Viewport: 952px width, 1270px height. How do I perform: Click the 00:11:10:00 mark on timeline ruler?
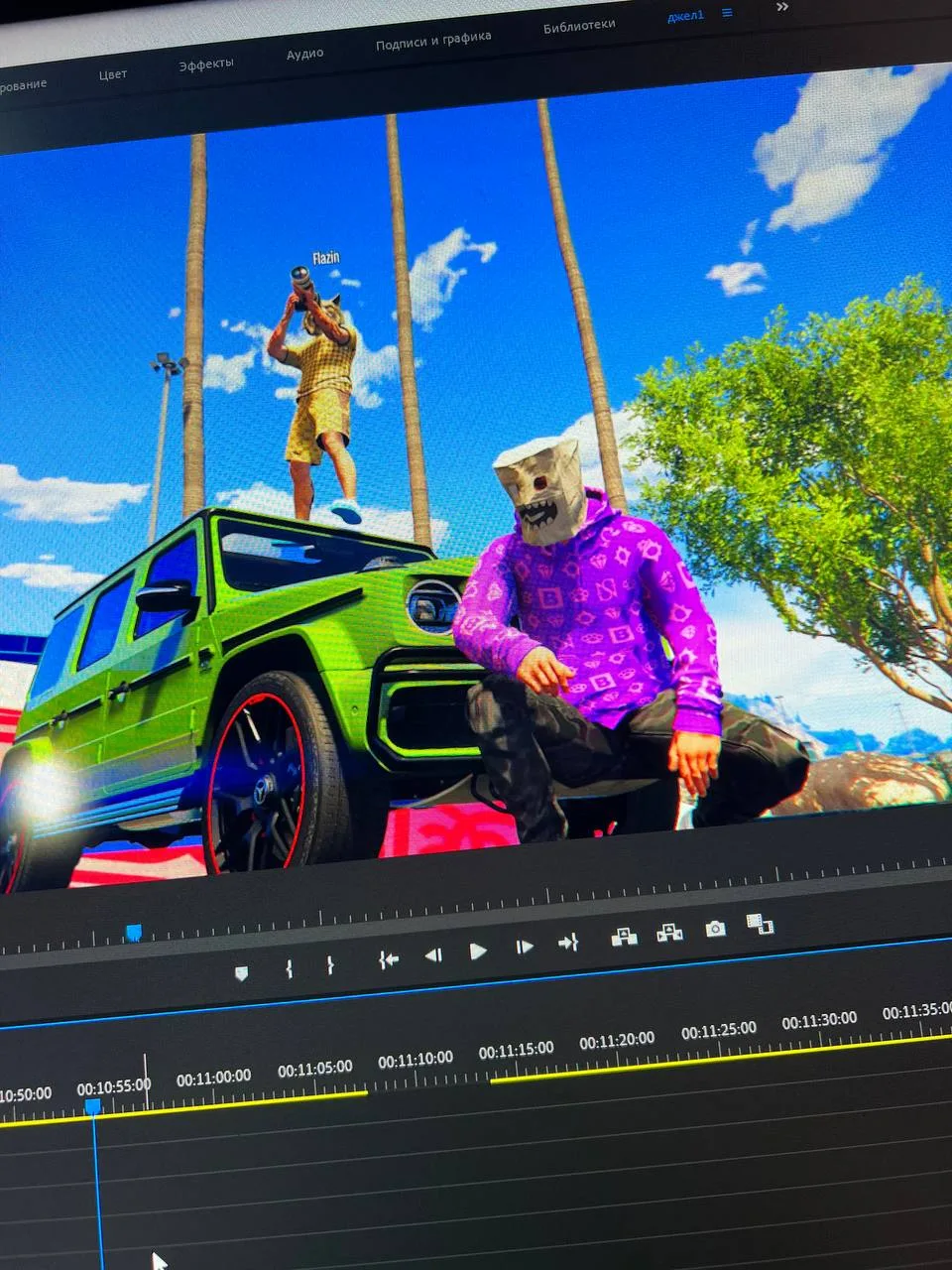coord(416,1060)
